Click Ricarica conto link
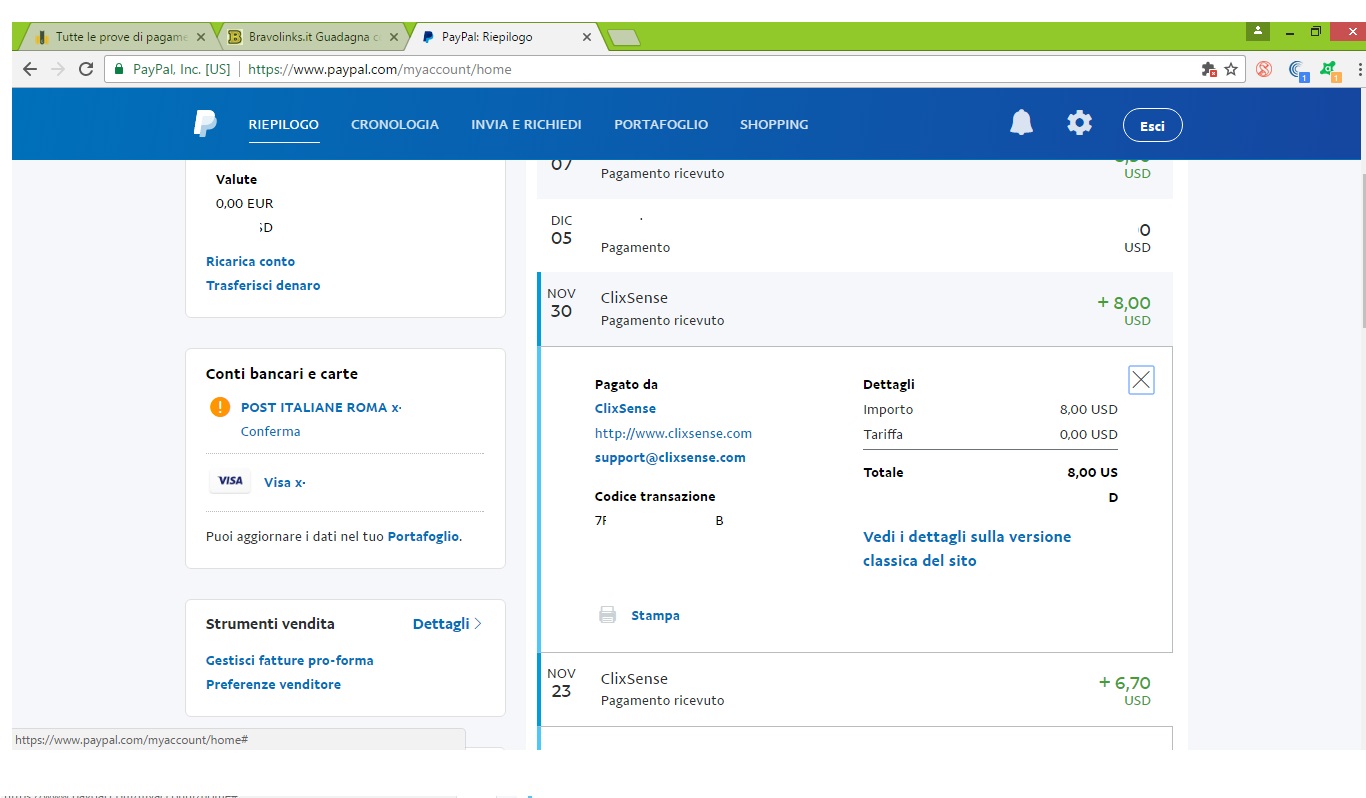 [x=251, y=261]
